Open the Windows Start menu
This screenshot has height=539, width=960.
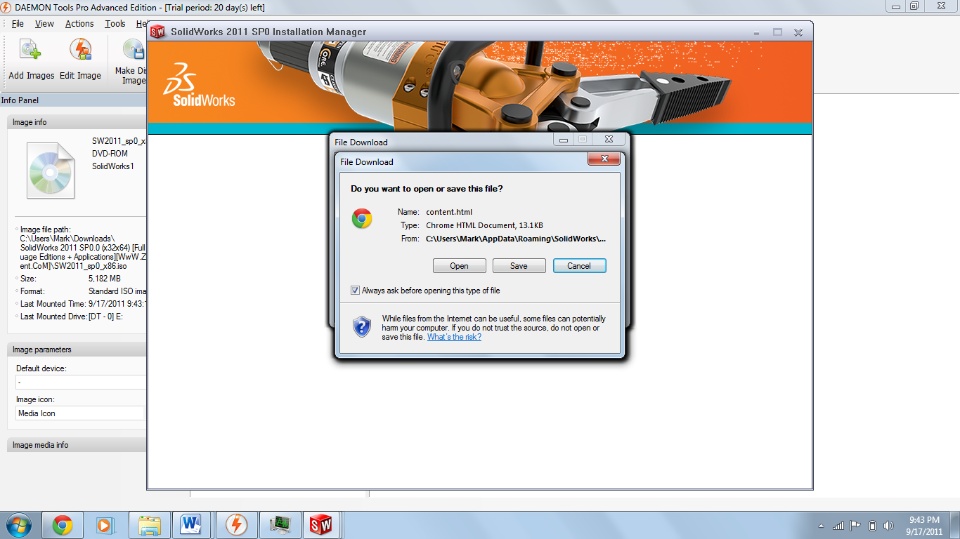click(18, 525)
